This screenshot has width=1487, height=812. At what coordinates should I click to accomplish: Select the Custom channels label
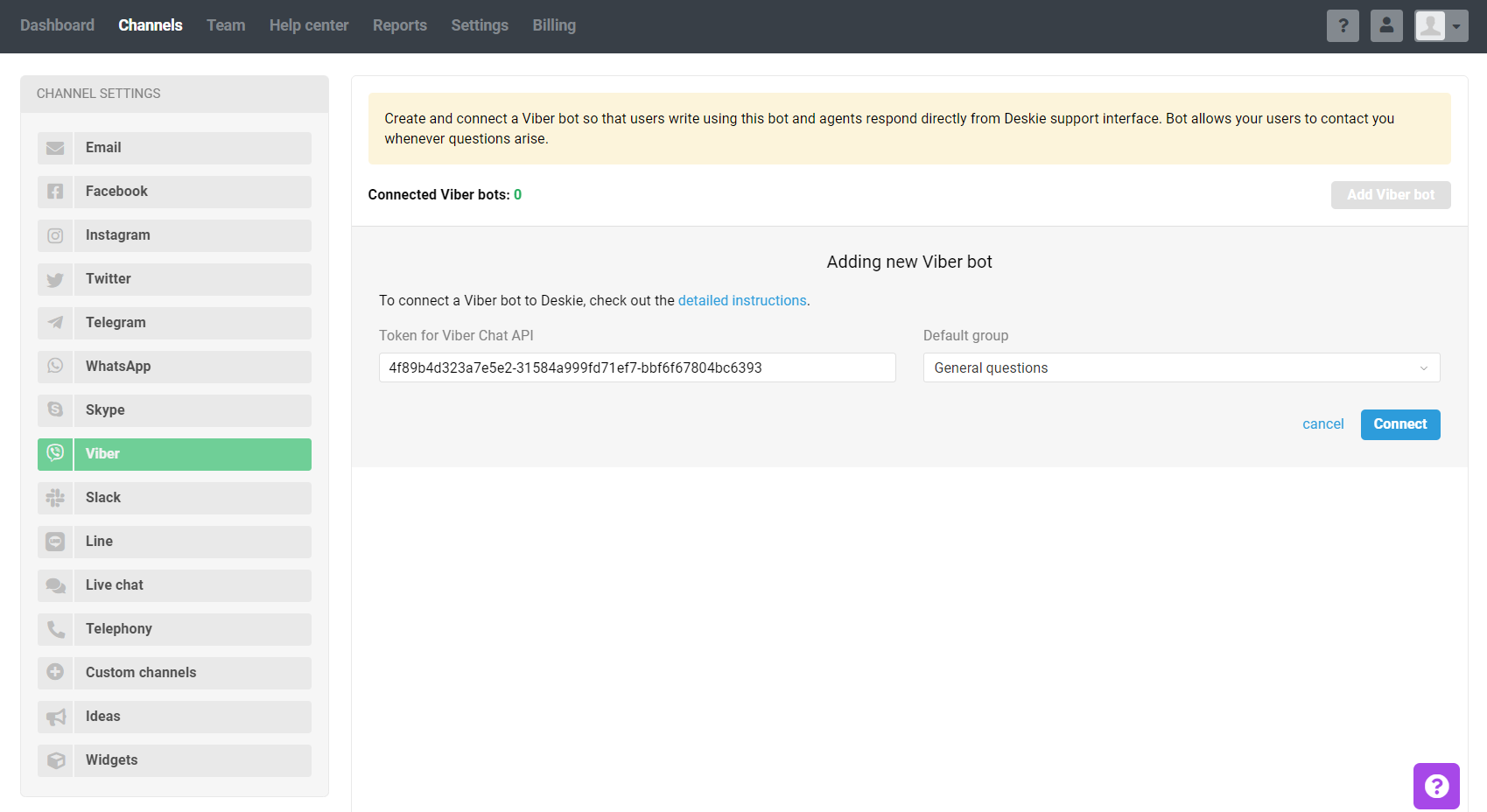pyautogui.click(x=141, y=673)
